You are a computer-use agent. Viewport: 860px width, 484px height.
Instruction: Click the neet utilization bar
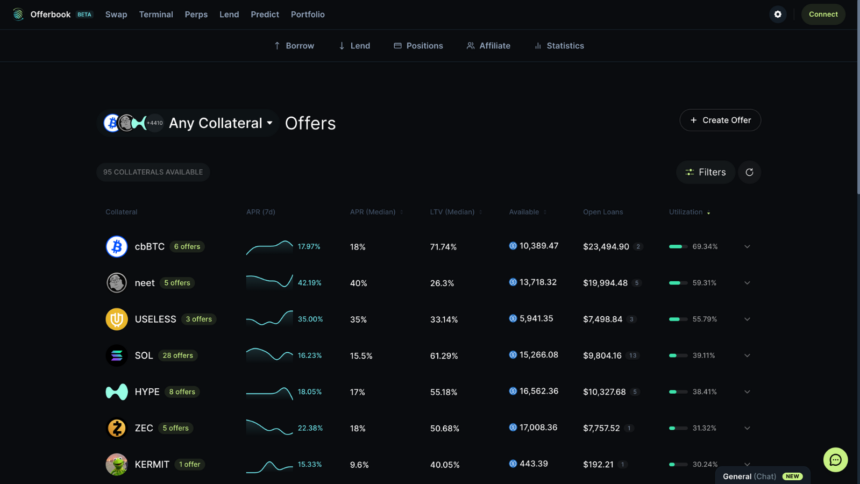pyautogui.click(x=678, y=283)
